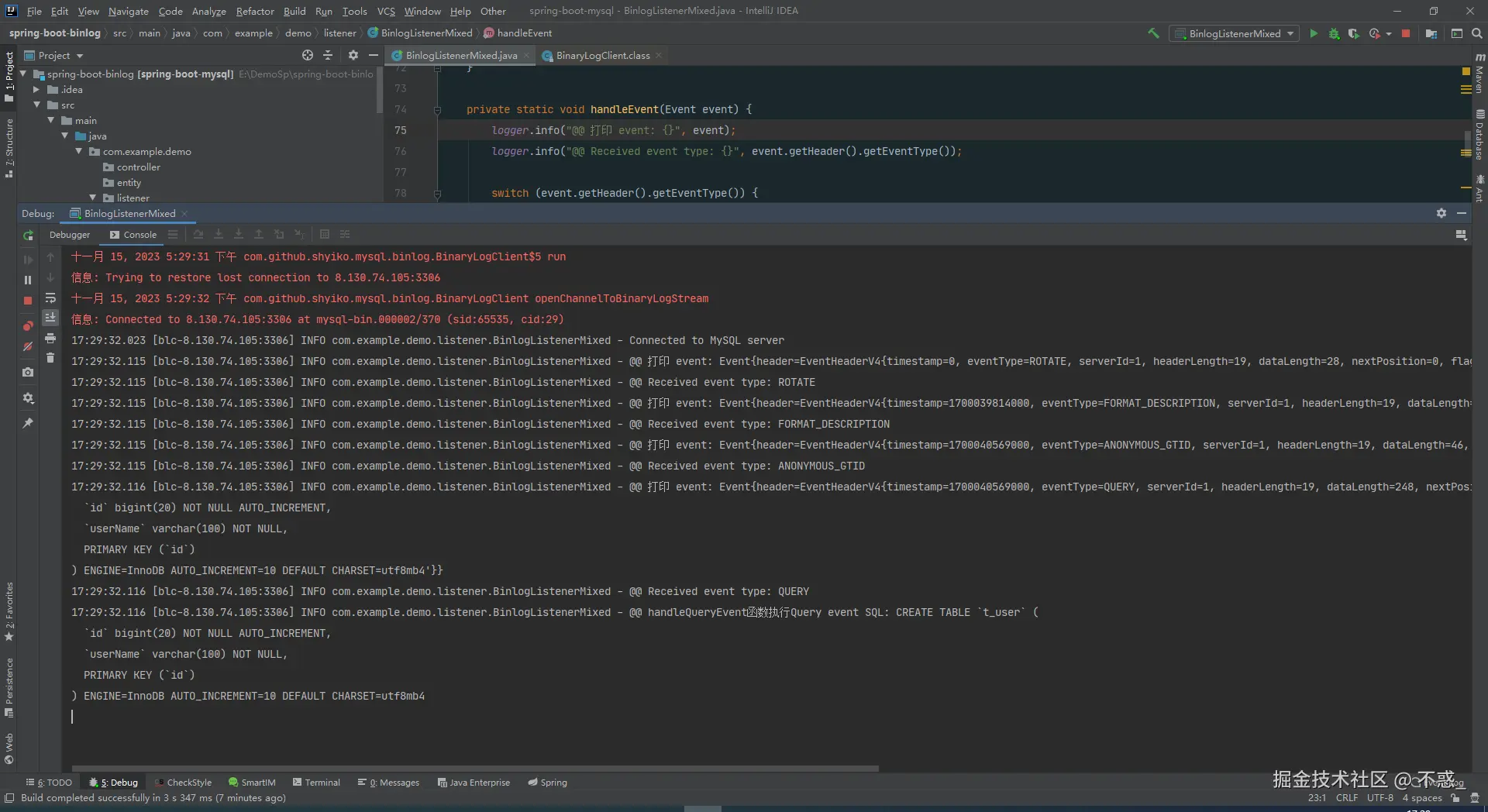Image resolution: width=1488 pixels, height=812 pixels.
Task: Pause the running program in debugger
Action: tap(28, 280)
